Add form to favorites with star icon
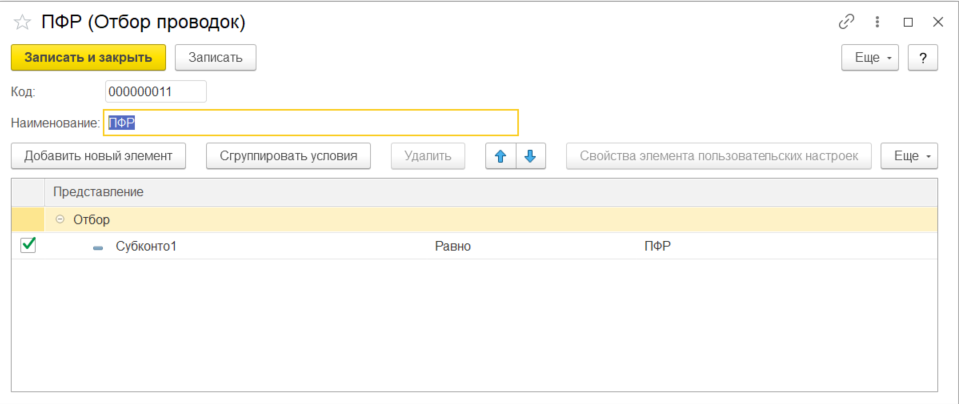The image size is (959, 404). tap(22, 22)
